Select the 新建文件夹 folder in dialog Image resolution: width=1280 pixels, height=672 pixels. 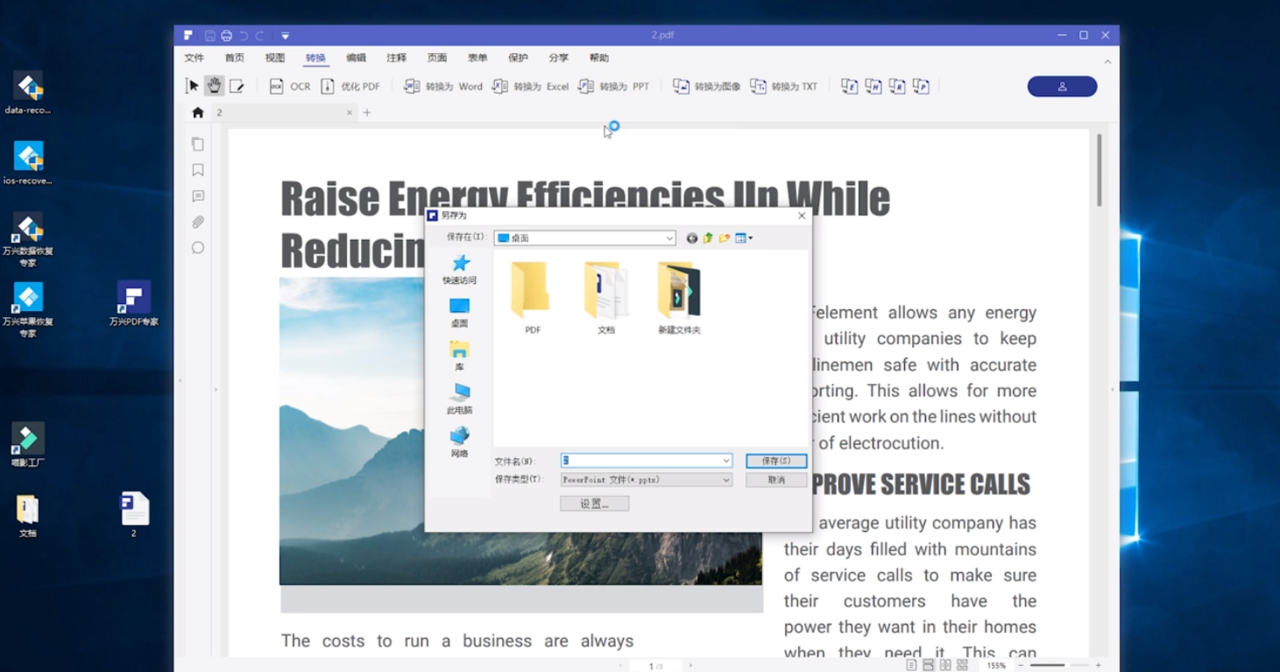(x=679, y=298)
